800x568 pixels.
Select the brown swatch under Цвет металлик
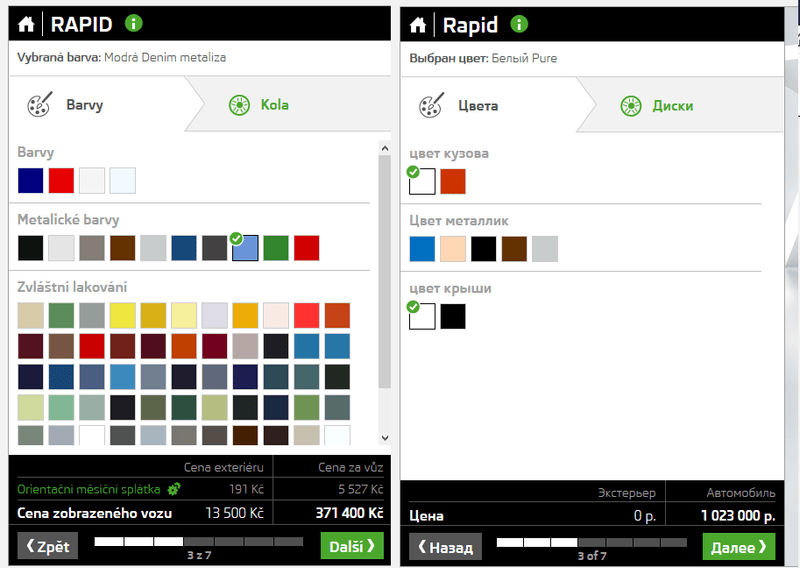pyautogui.click(x=514, y=249)
